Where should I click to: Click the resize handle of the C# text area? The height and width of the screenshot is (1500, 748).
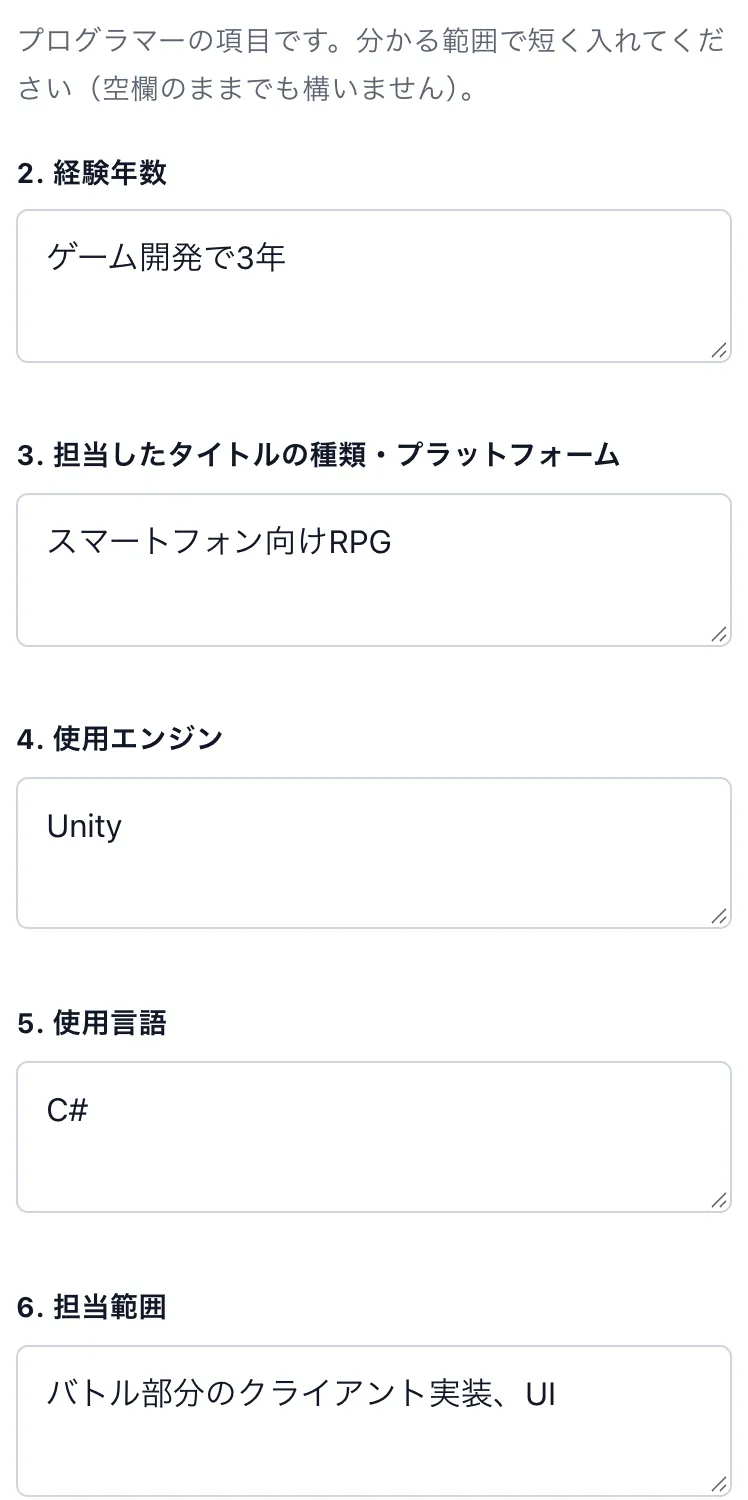coord(719,1200)
